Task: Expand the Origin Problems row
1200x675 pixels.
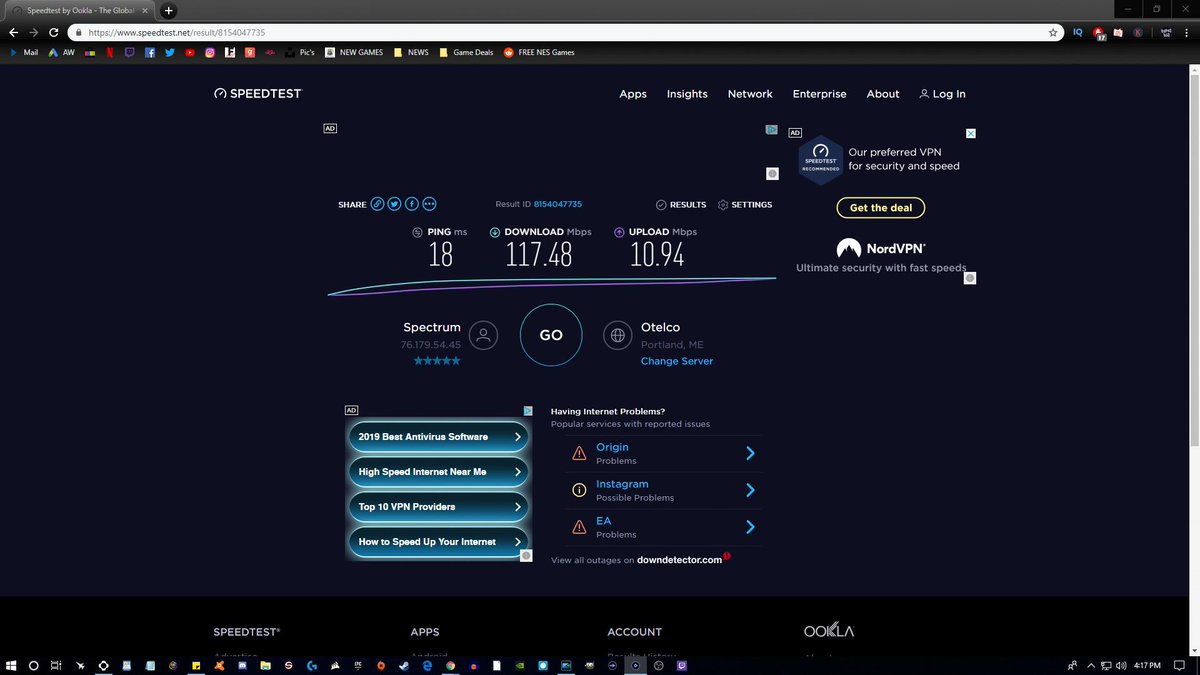Action: point(663,453)
